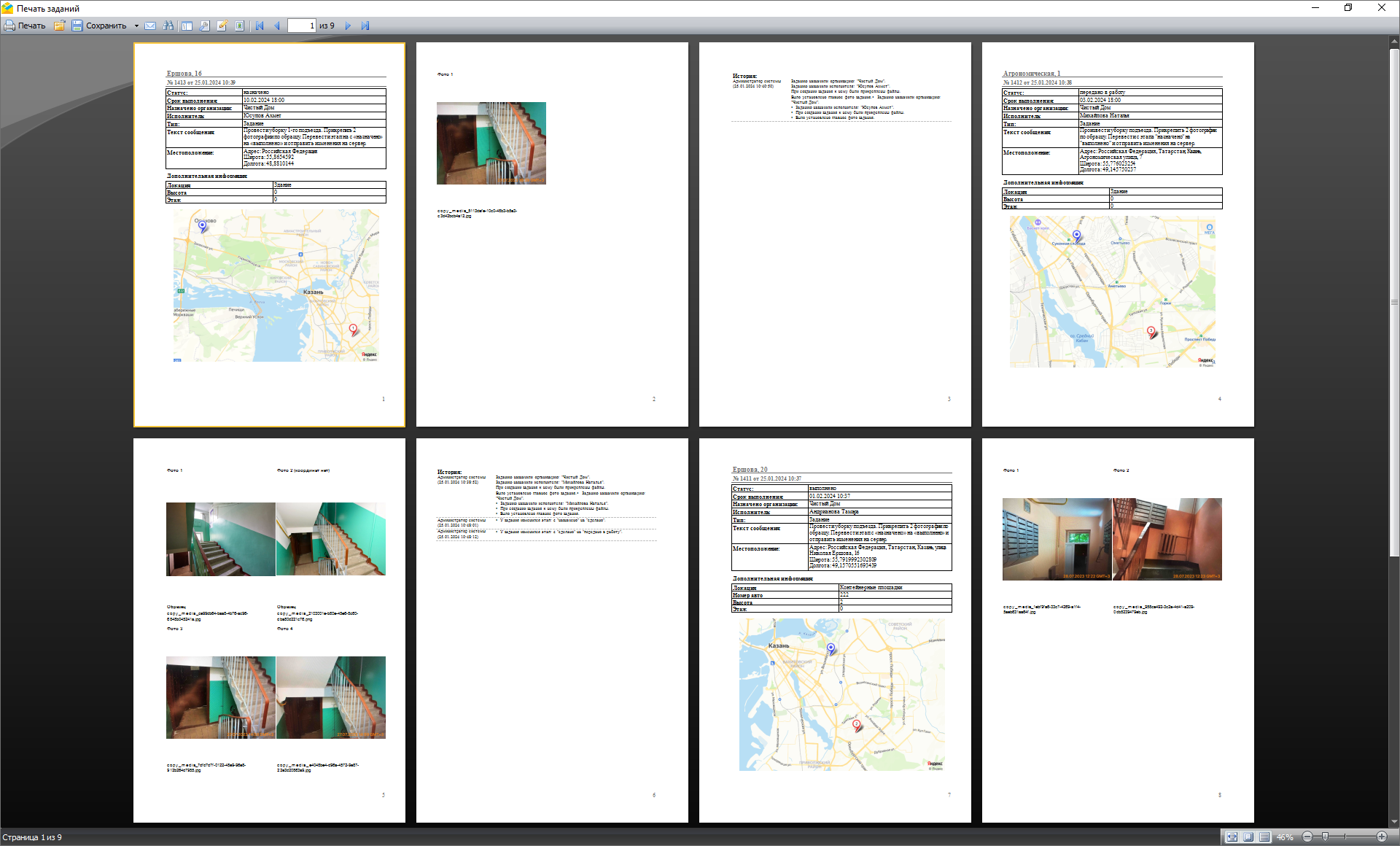Toggle the document outline panel icon
Screen dimensions: 1400x846
(x=187, y=26)
